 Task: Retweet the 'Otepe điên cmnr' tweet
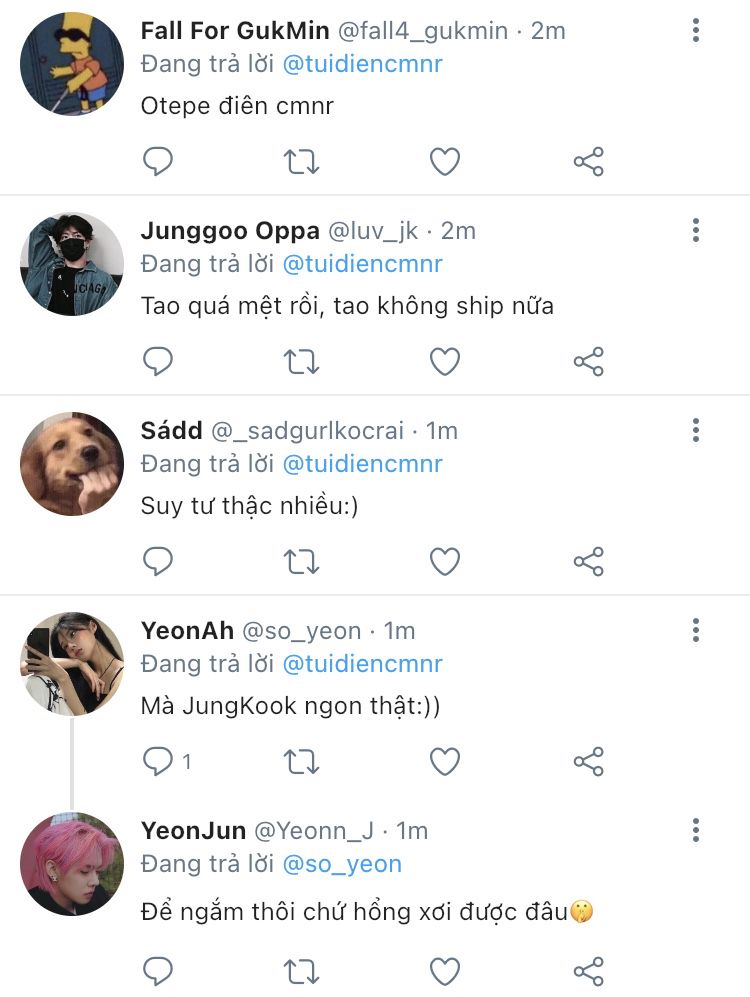301,161
